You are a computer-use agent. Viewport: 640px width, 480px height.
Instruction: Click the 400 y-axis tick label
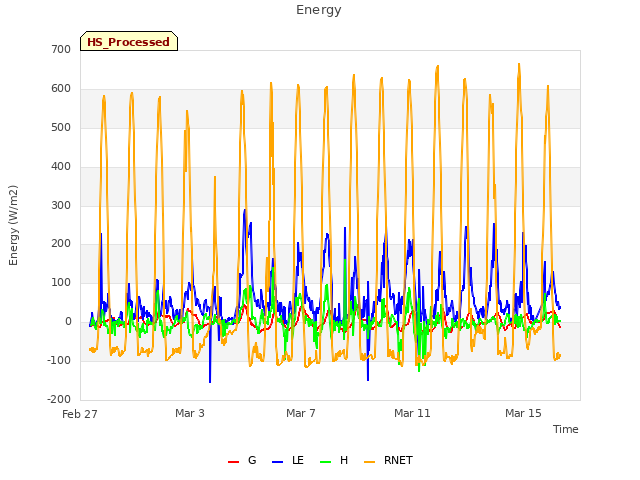61,167
